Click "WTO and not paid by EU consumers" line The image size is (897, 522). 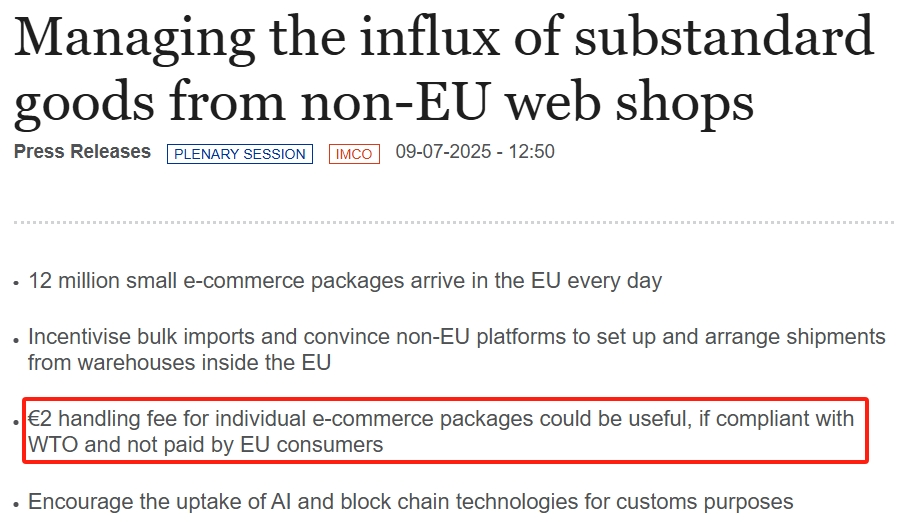coord(205,445)
